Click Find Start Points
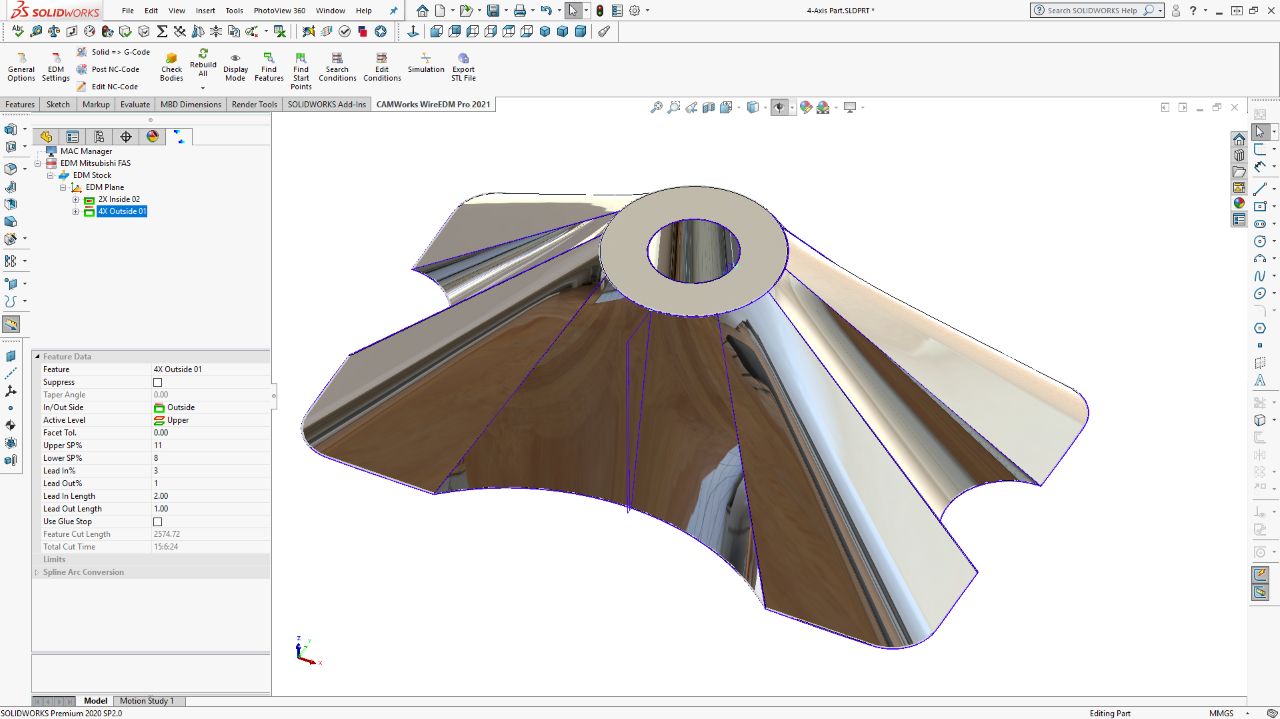This screenshot has height=719, width=1280. point(301,65)
